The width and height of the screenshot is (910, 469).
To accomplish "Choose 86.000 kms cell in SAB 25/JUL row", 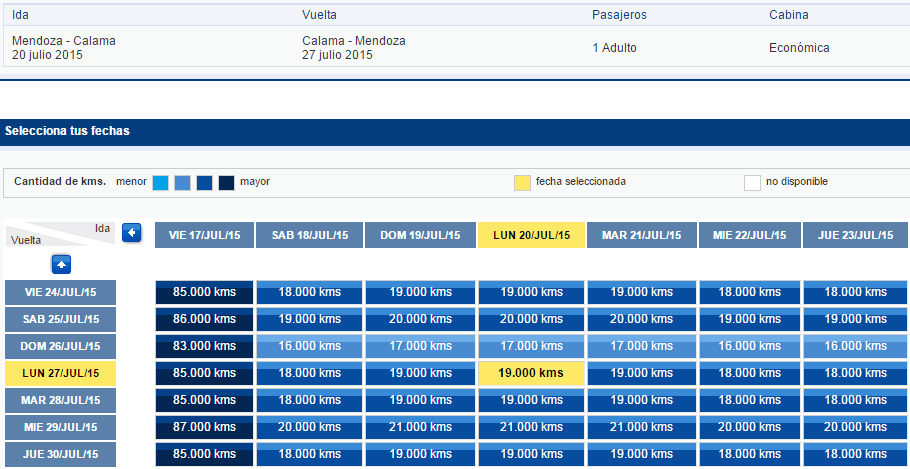I will click(204, 319).
